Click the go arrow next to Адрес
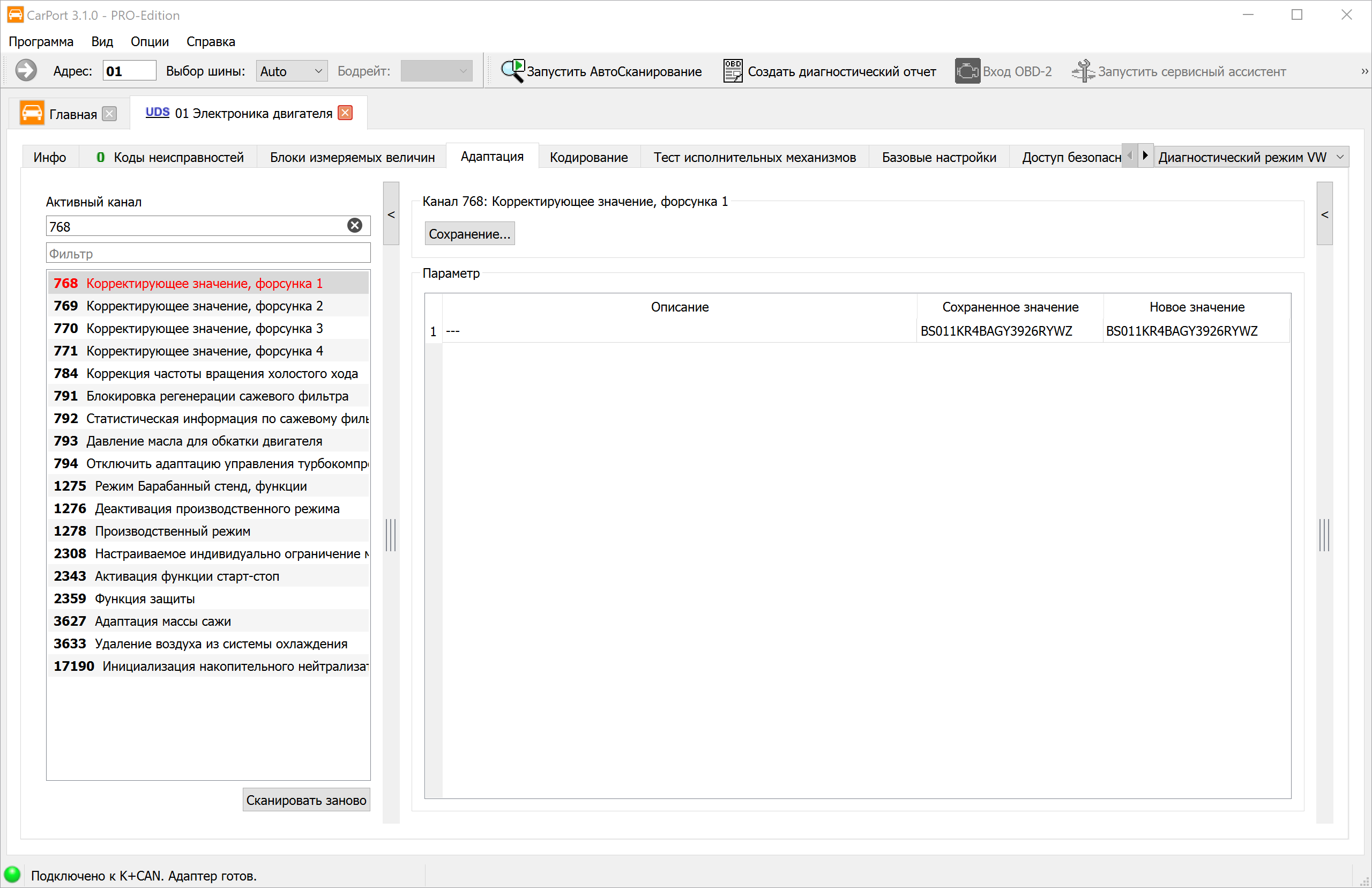The width and height of the screenshot is (1372, 888). point(26,71)
